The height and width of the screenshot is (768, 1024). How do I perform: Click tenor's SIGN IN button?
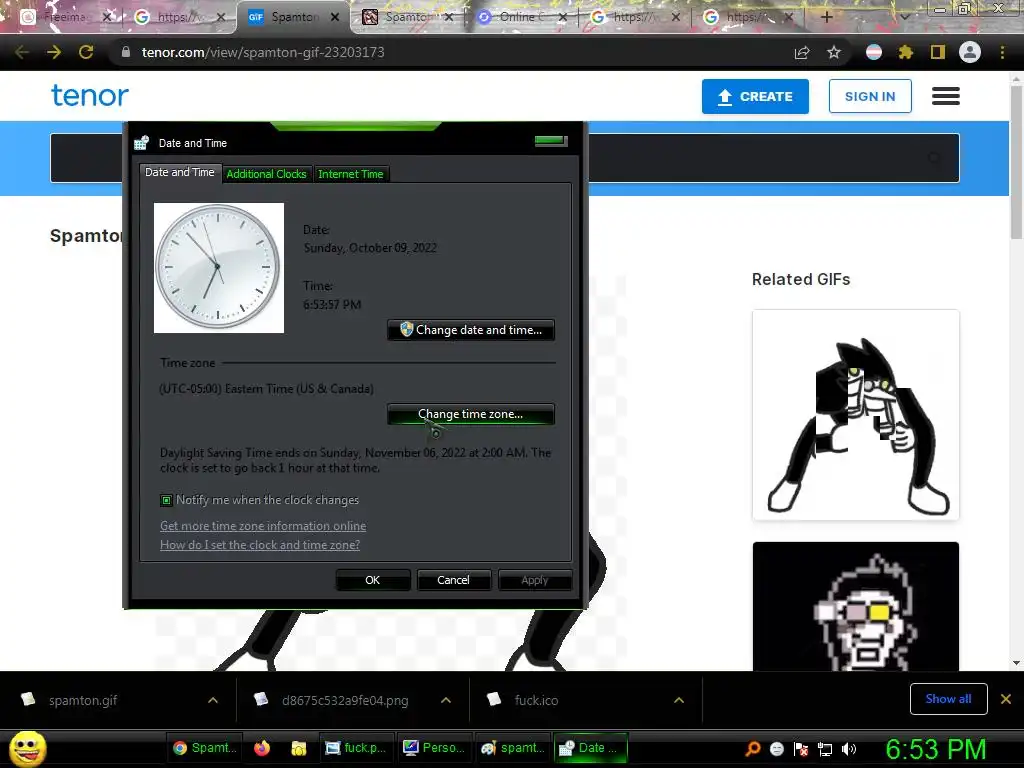(x=870, y=96)
